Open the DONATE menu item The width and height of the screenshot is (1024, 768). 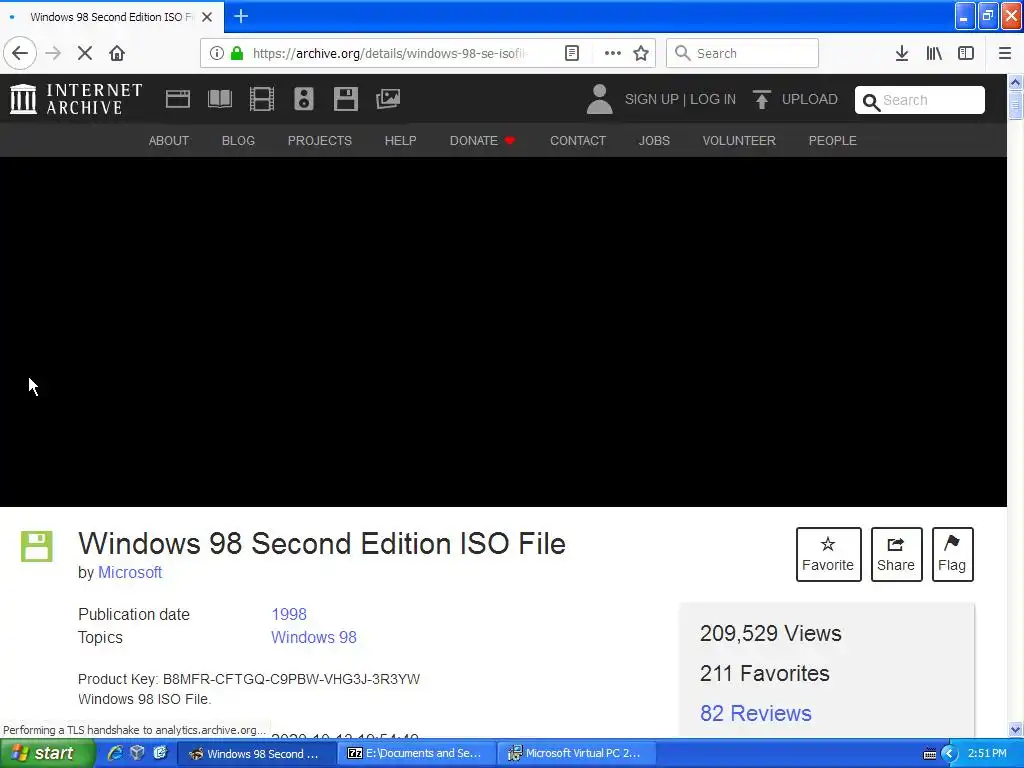(482, 140)
